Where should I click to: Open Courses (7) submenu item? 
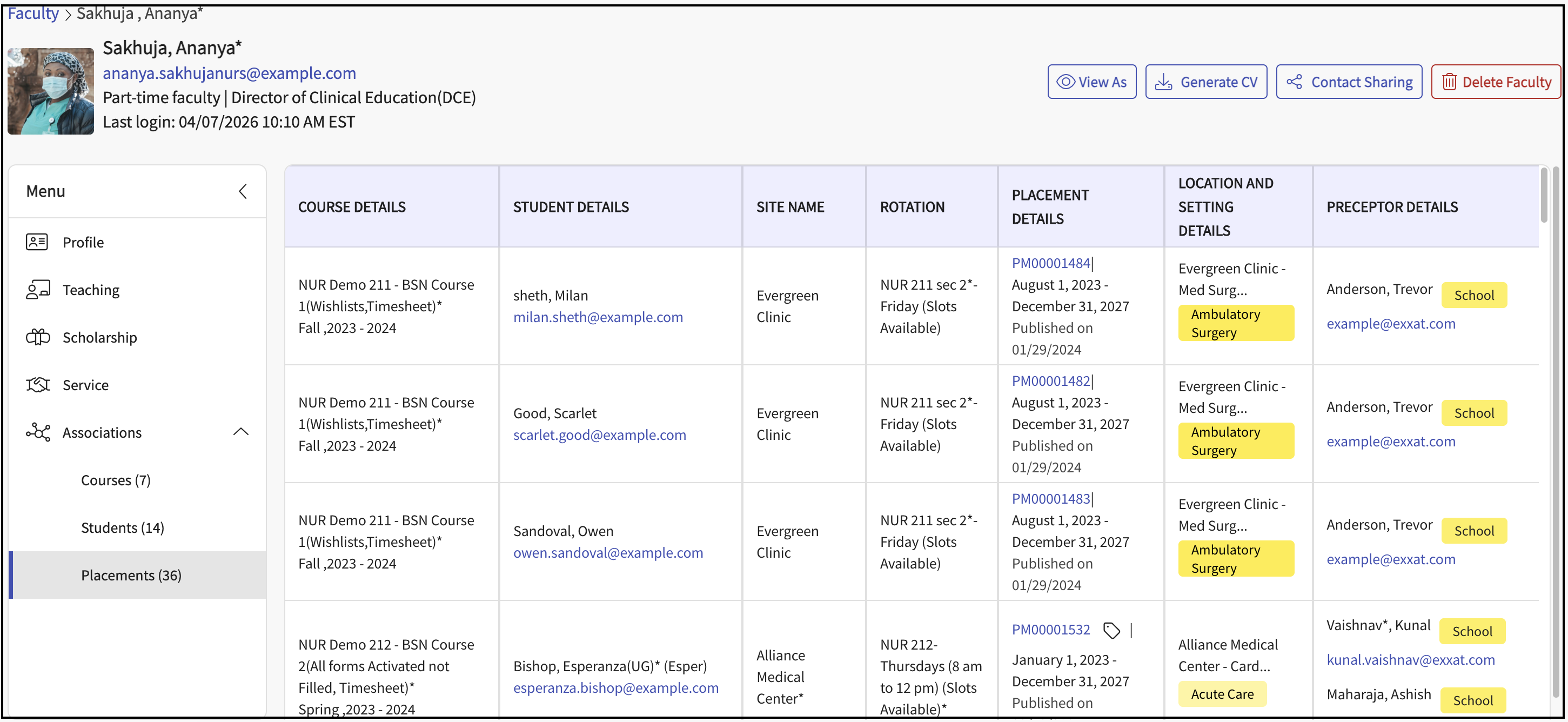click(x=116, y=480)
